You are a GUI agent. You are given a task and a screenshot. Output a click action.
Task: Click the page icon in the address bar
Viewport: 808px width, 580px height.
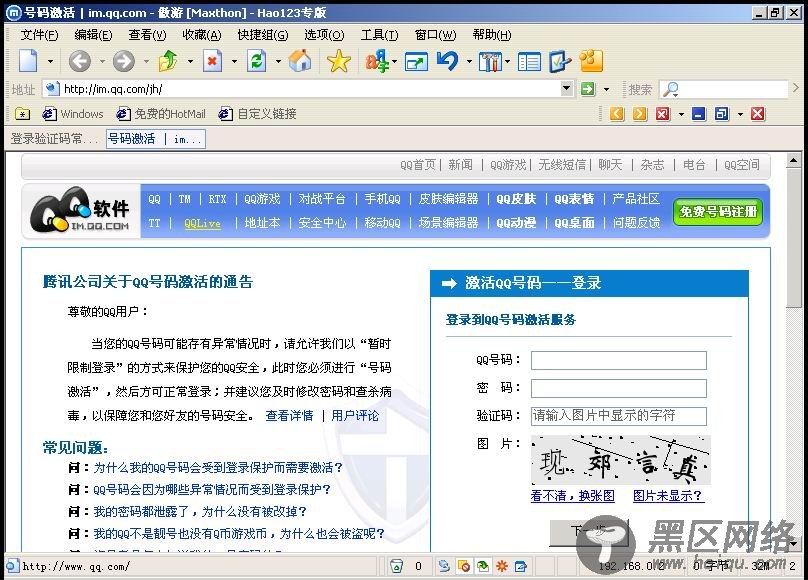point(52,89)
